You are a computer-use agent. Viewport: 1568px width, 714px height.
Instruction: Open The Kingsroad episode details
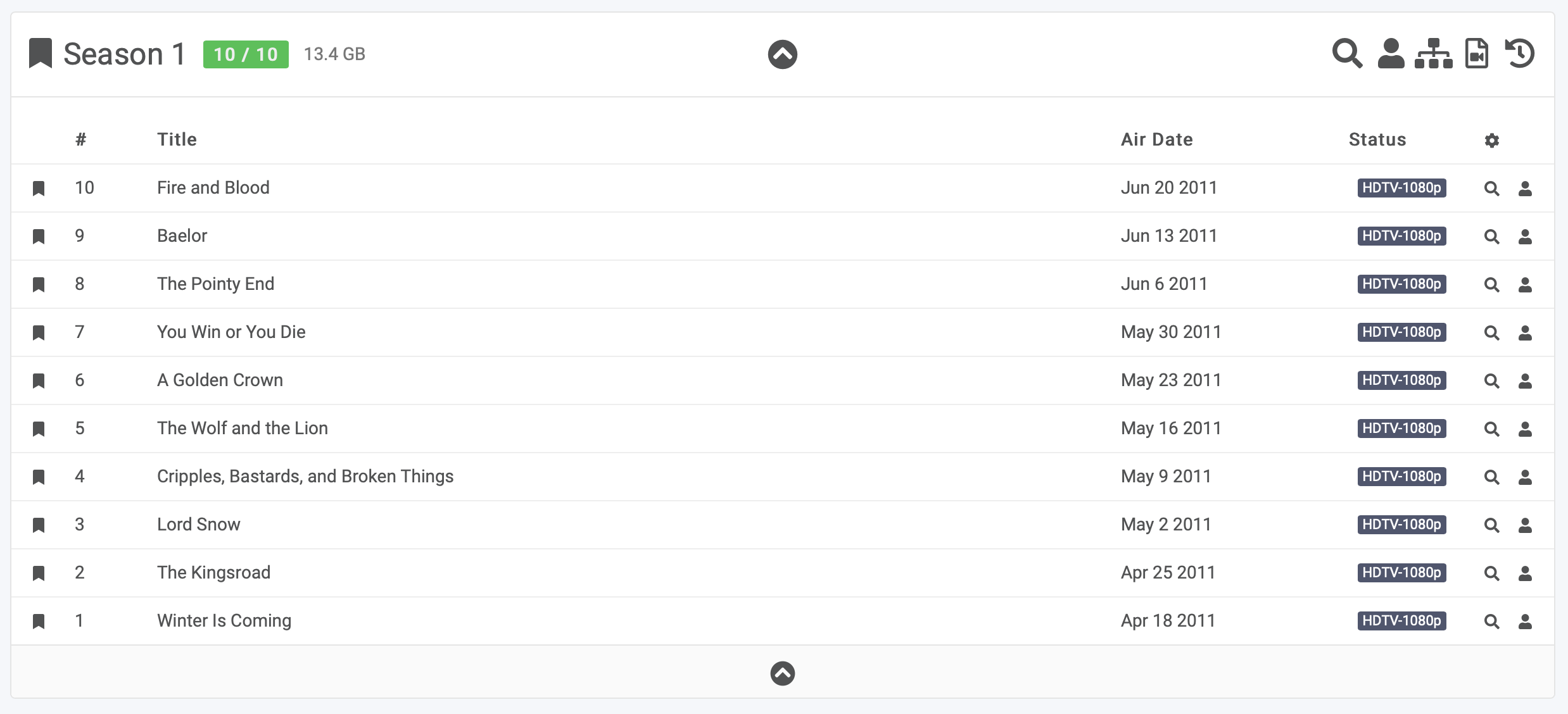(214, 572)
